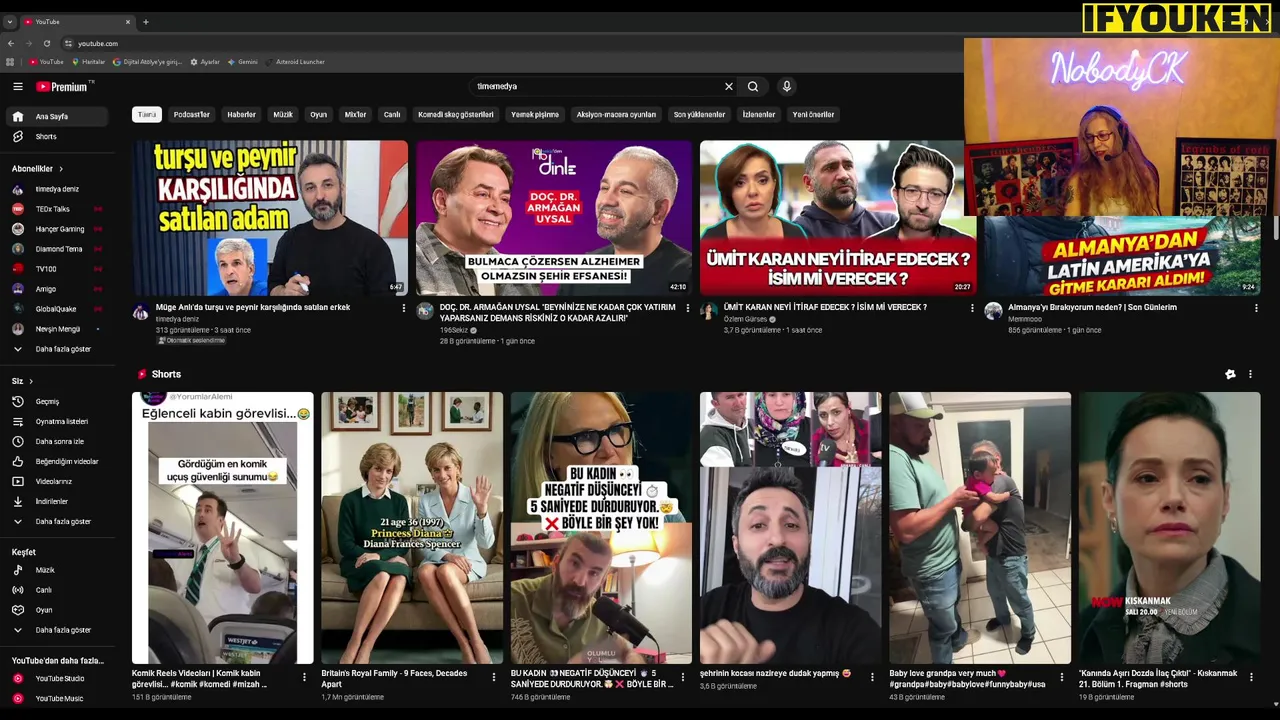Click the address bar URL

(98, 44)
